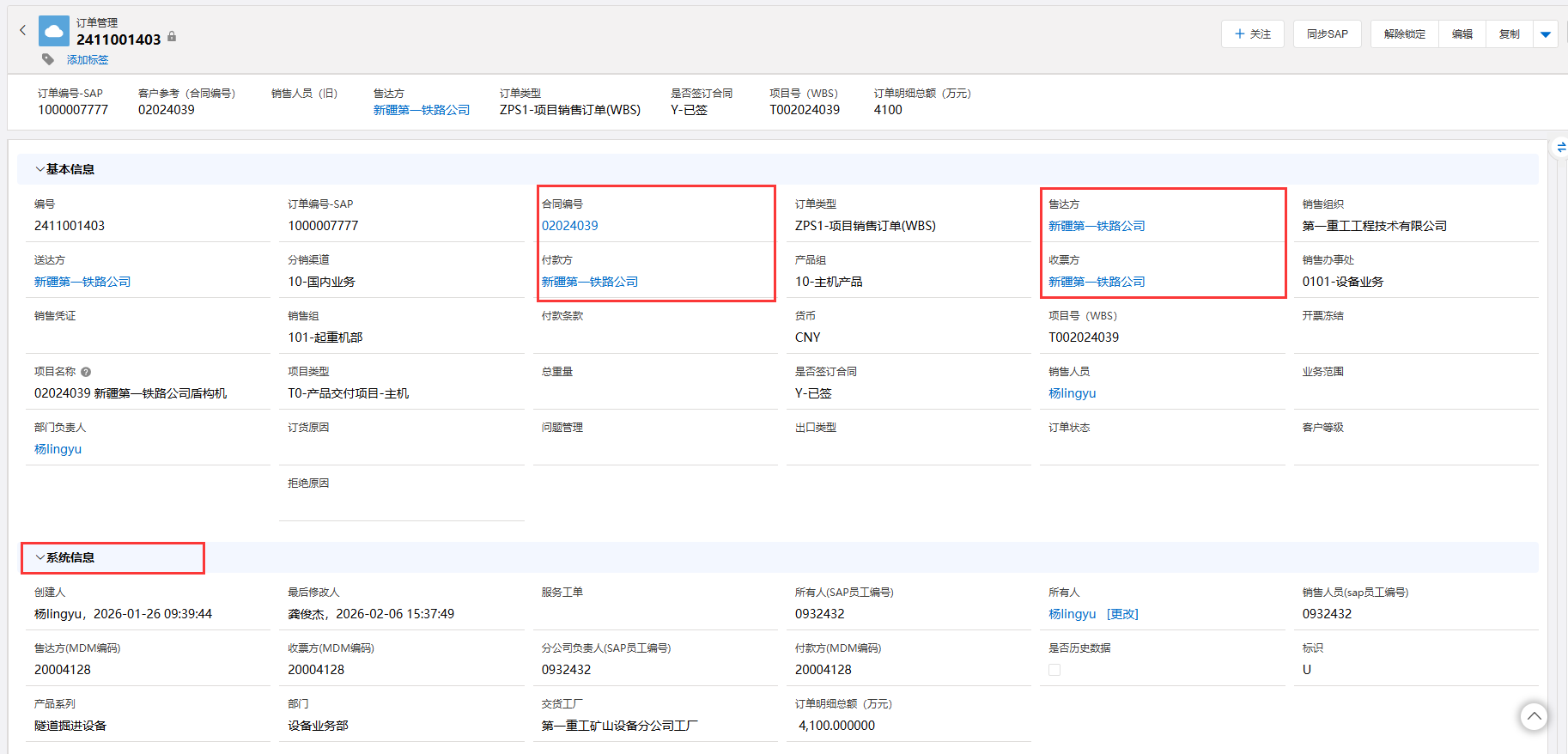This screenshot has width=1568, height=754.
Task: Click the blue cloud order icon
Action: pyautogui.click(x=54, y=31)
